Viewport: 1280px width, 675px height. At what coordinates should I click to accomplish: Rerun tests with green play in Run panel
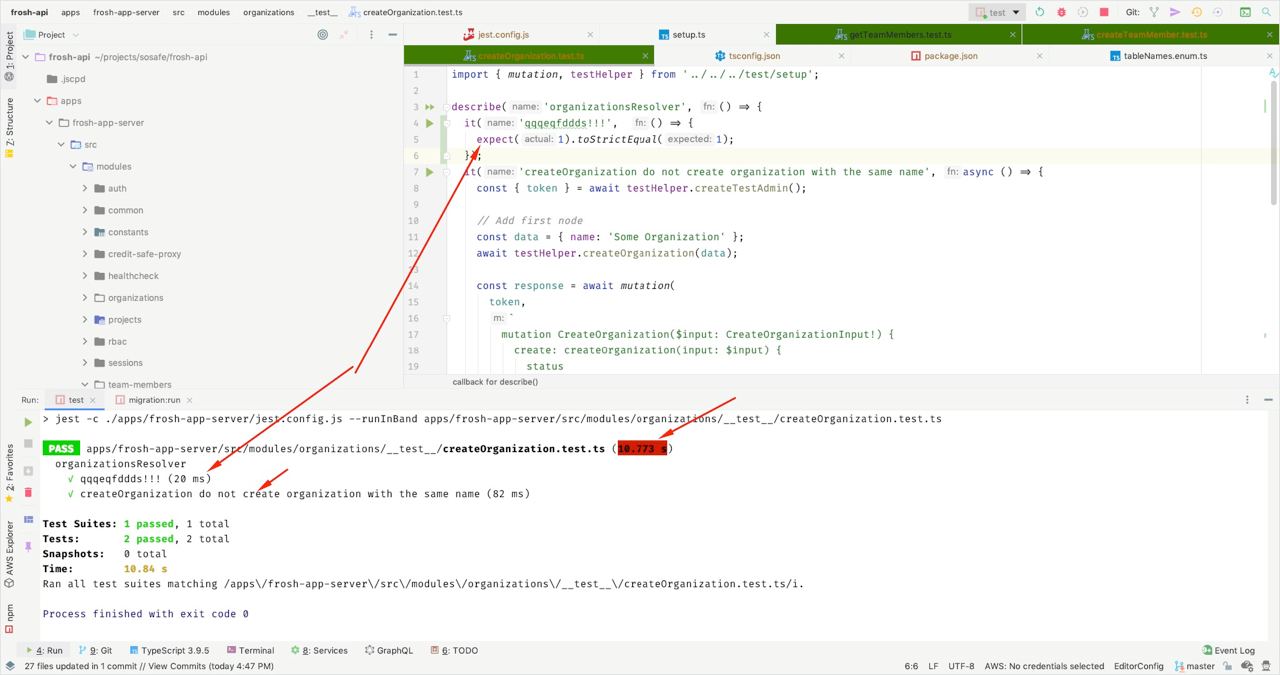[x=28, y=422]
